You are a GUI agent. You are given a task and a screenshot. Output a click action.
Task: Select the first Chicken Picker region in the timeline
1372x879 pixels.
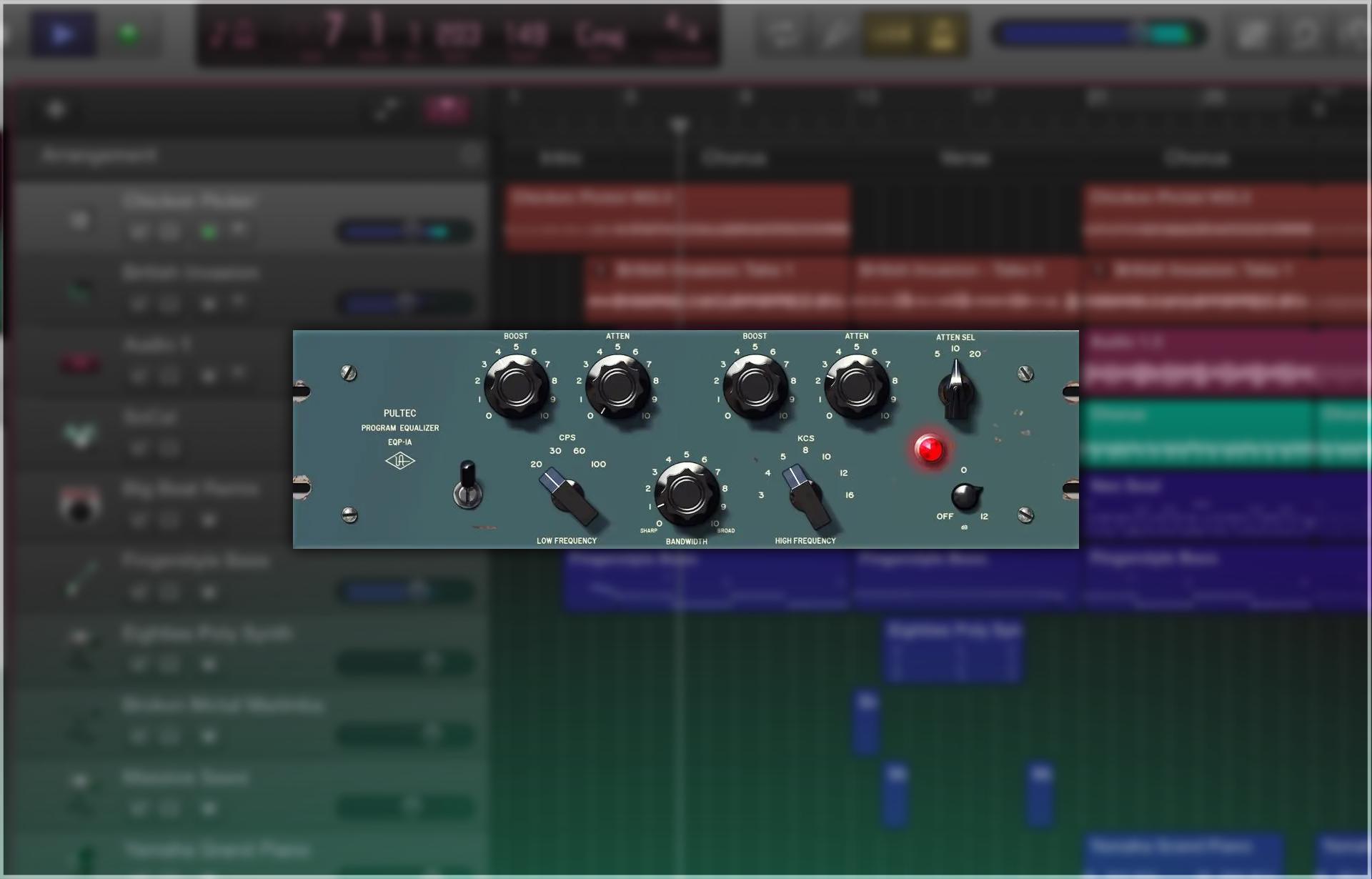677,217
